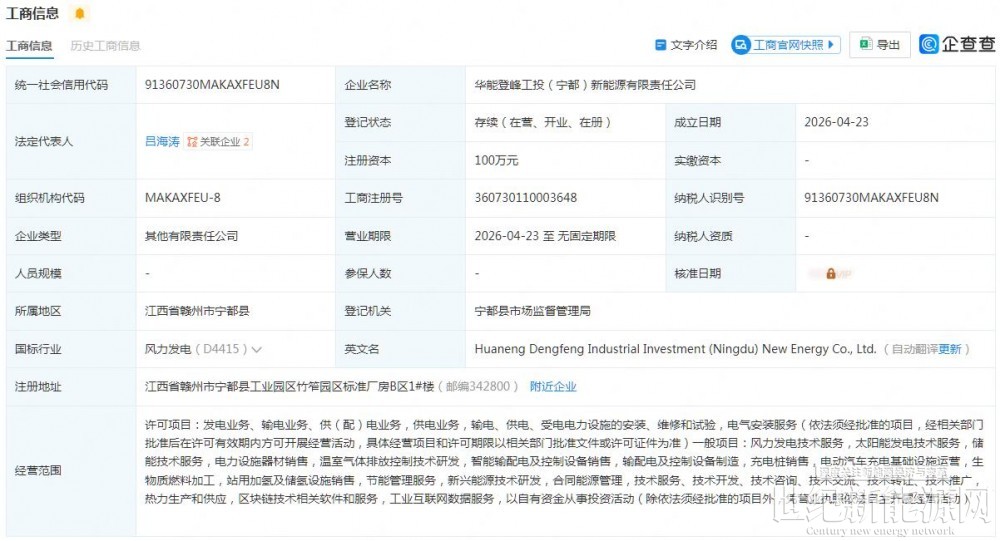Click company name 华能登峰工投(宁都)新能源有限责任公司
The width and height of the screenshot is (1000, 541).
584,85
